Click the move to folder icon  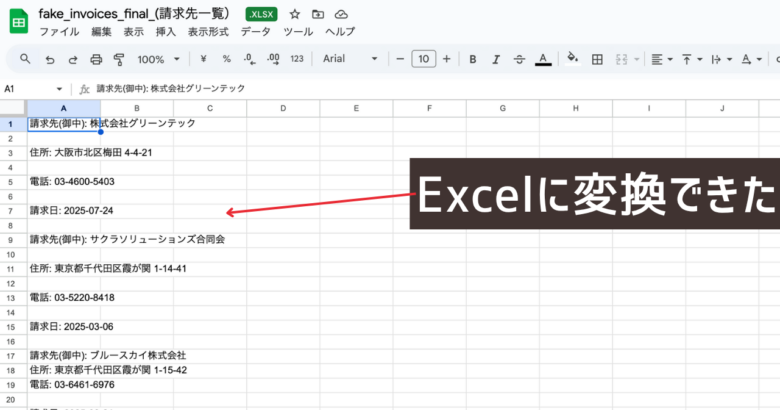pos(318,15)
